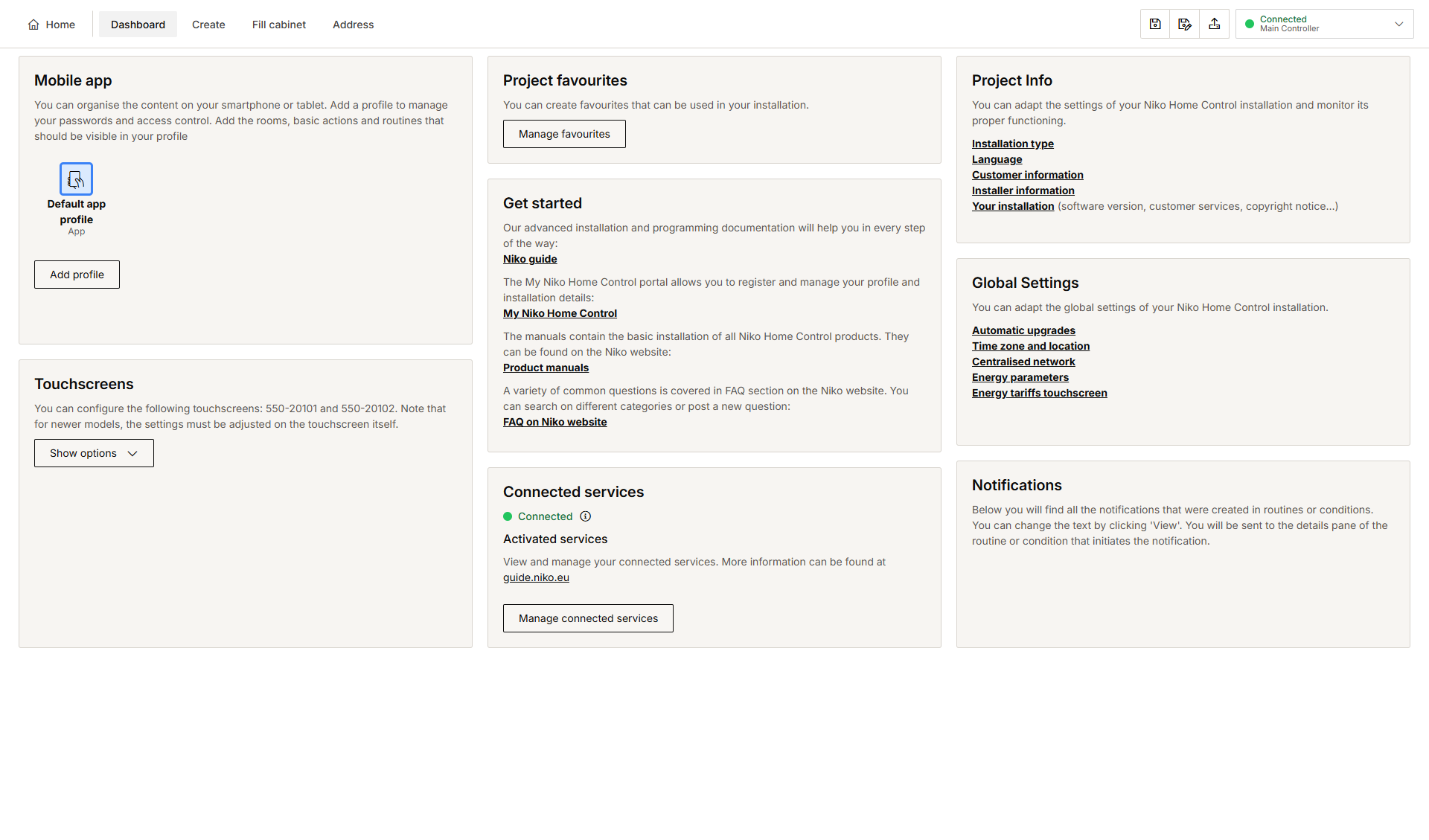Expand Show options under Touchscreens
This screenshot has width=1429, height=840.
[x=94, y=453]
